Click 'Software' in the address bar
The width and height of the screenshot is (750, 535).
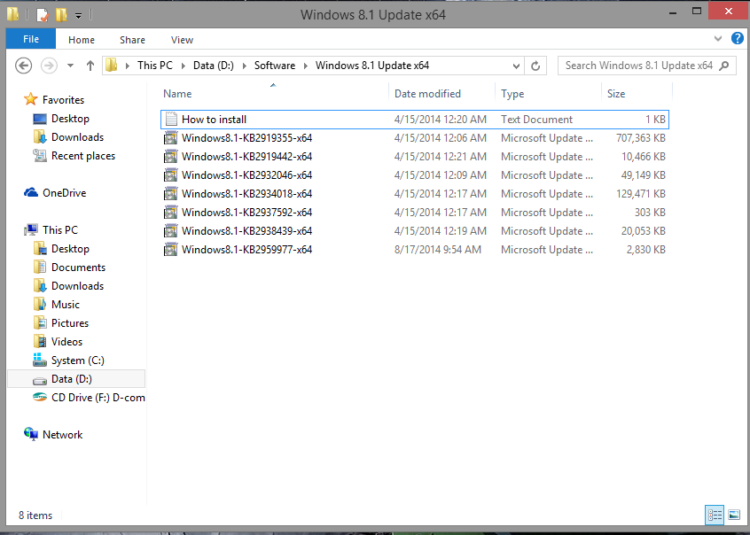(x=275, y=66)
